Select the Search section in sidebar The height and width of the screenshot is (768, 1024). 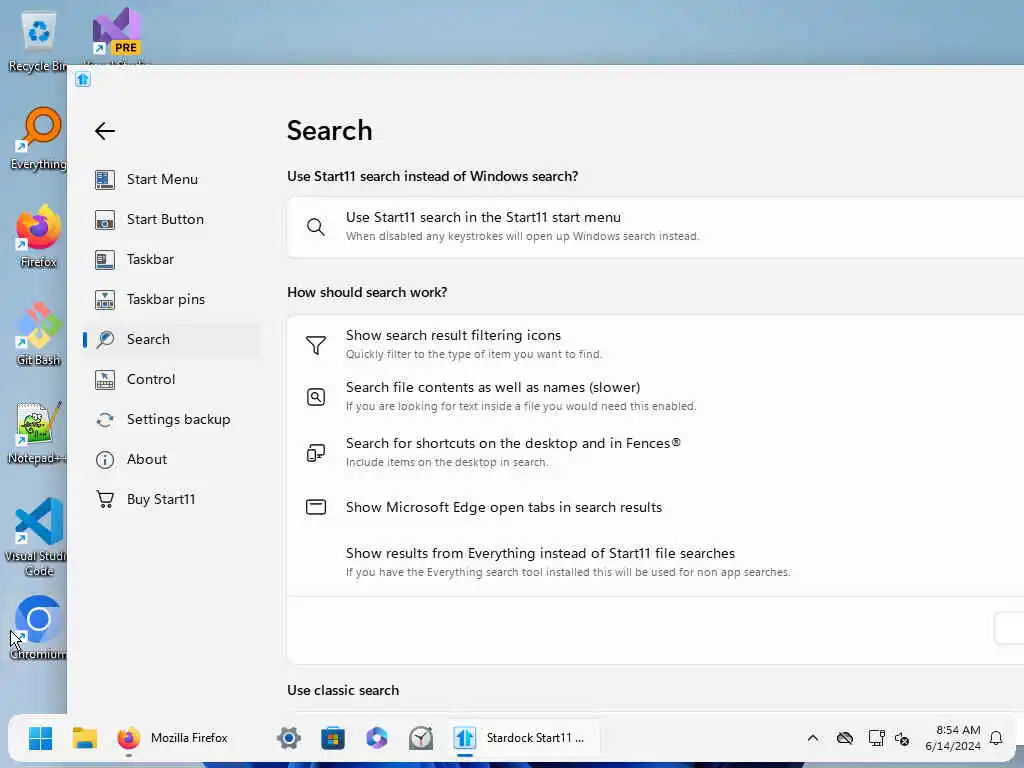click(x=172, y=339)
